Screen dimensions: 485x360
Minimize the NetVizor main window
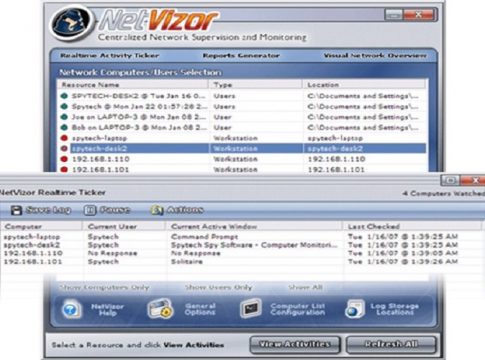394,15
